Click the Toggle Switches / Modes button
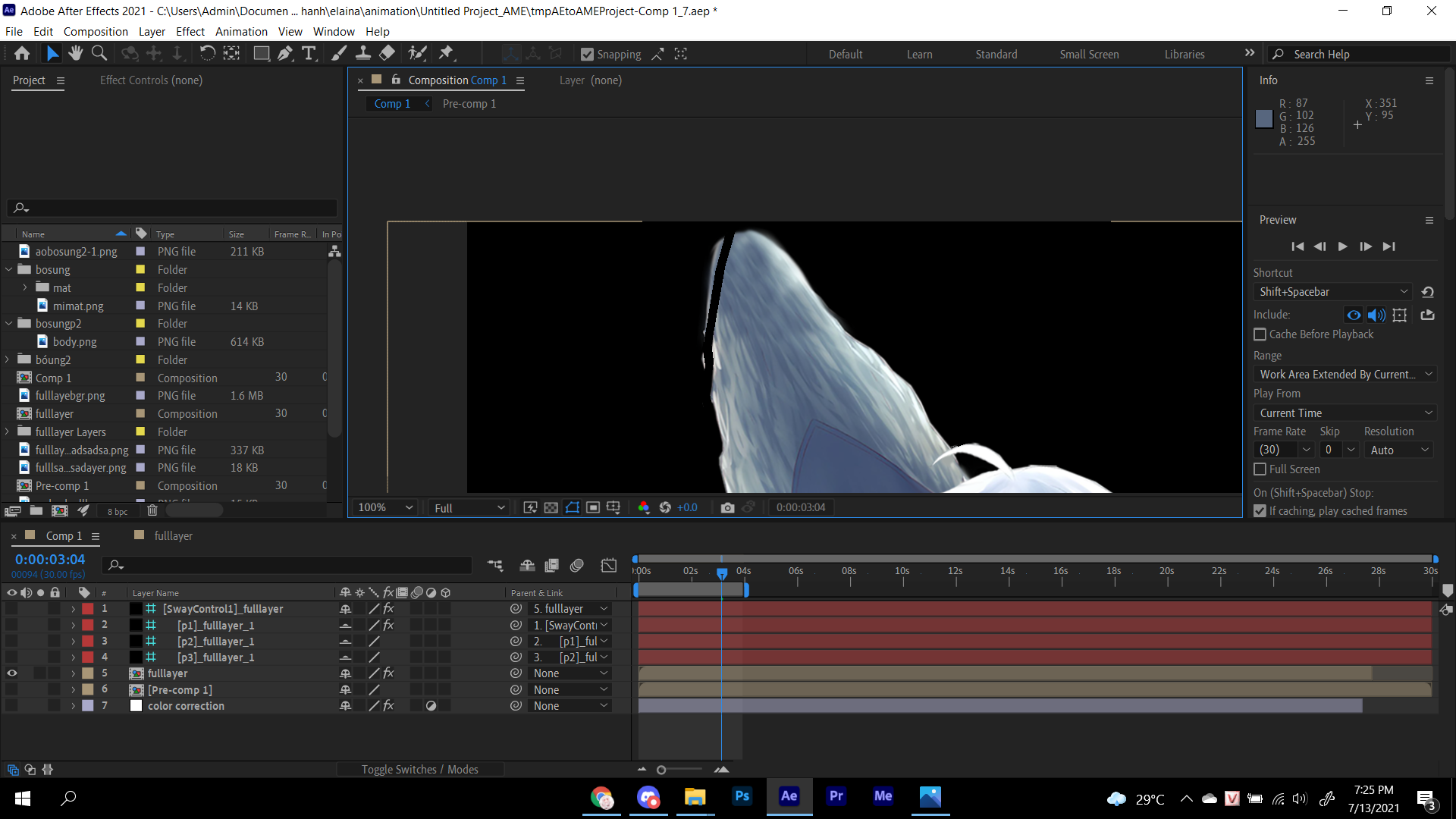 (420, 769)
